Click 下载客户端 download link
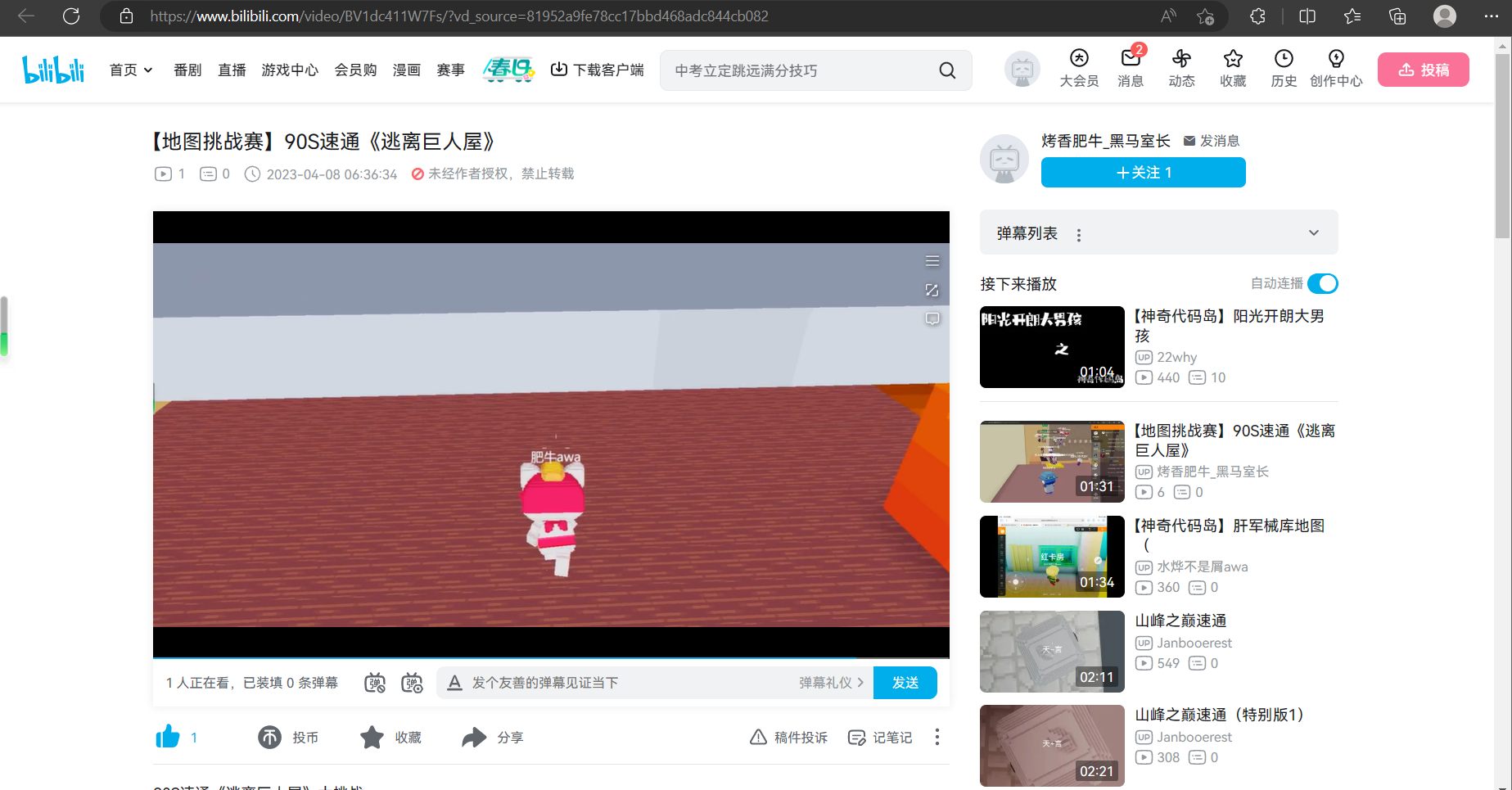 597,70
